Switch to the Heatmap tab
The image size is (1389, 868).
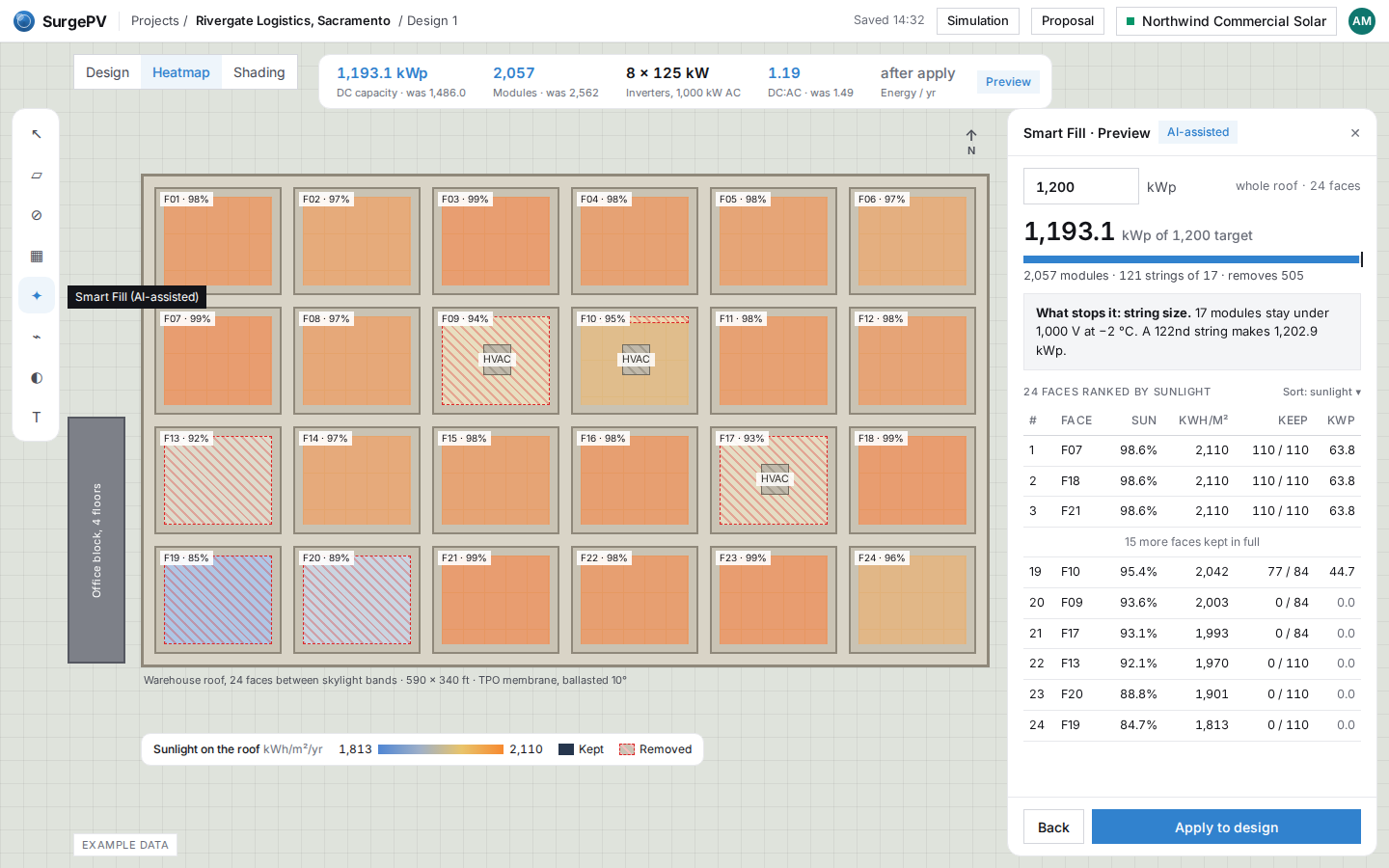pos(181,72)
